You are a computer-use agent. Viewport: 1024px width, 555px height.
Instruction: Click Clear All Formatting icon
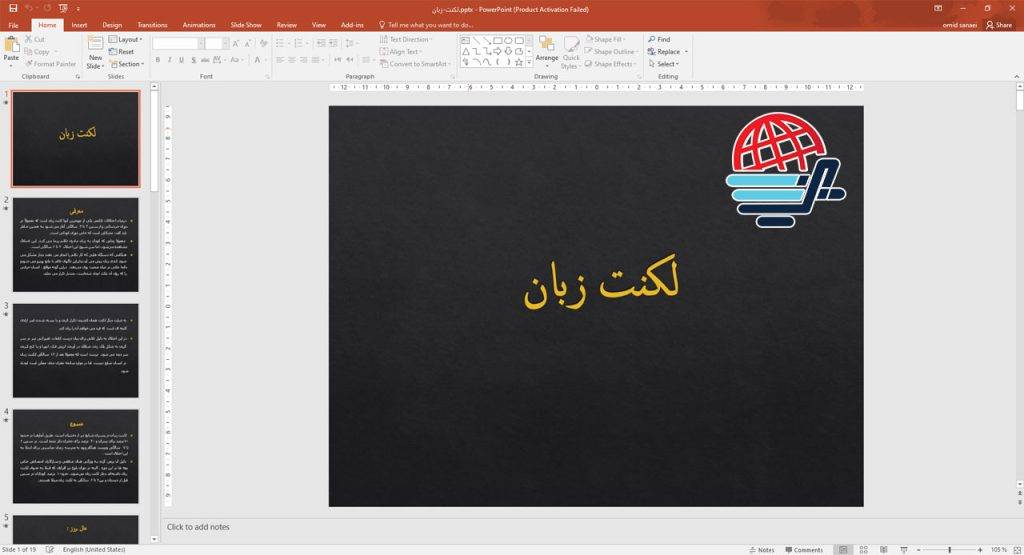(x=264, y=43)
